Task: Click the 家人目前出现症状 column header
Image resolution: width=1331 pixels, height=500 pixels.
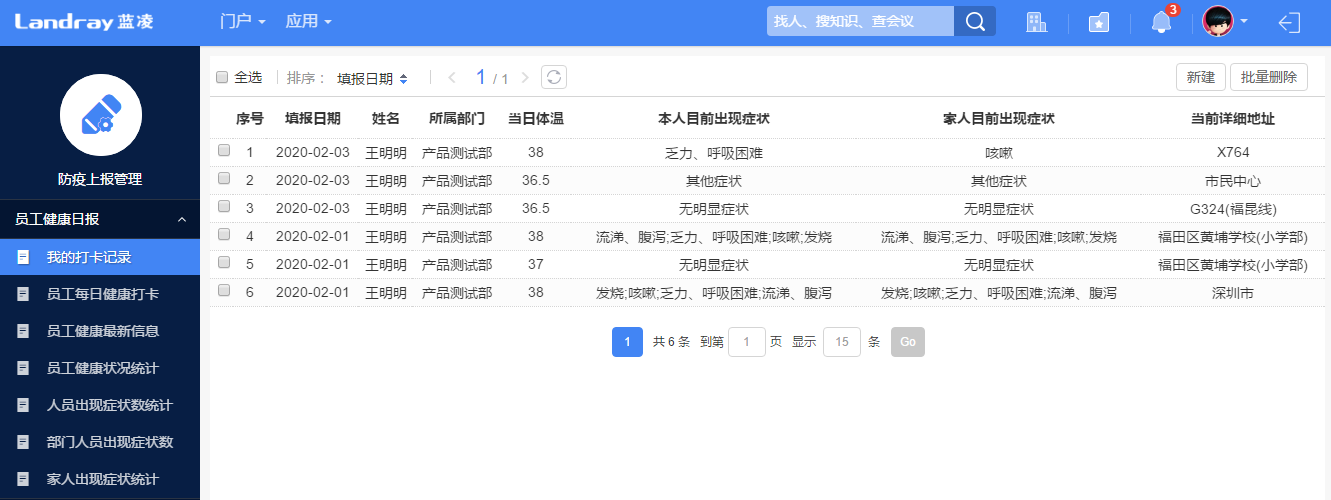Action: click(x=999, y=118)
